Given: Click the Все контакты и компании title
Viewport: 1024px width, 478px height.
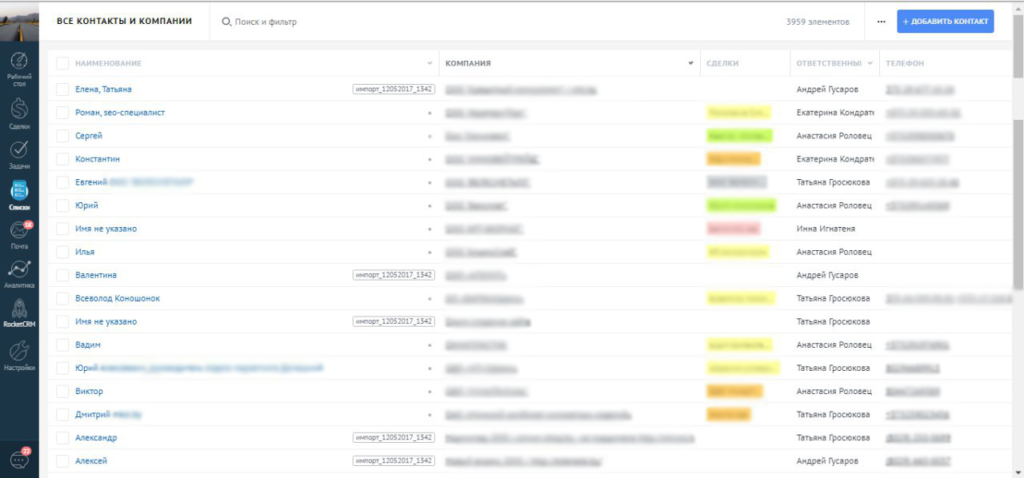Looking at the screenshot, I should [124, 21].
